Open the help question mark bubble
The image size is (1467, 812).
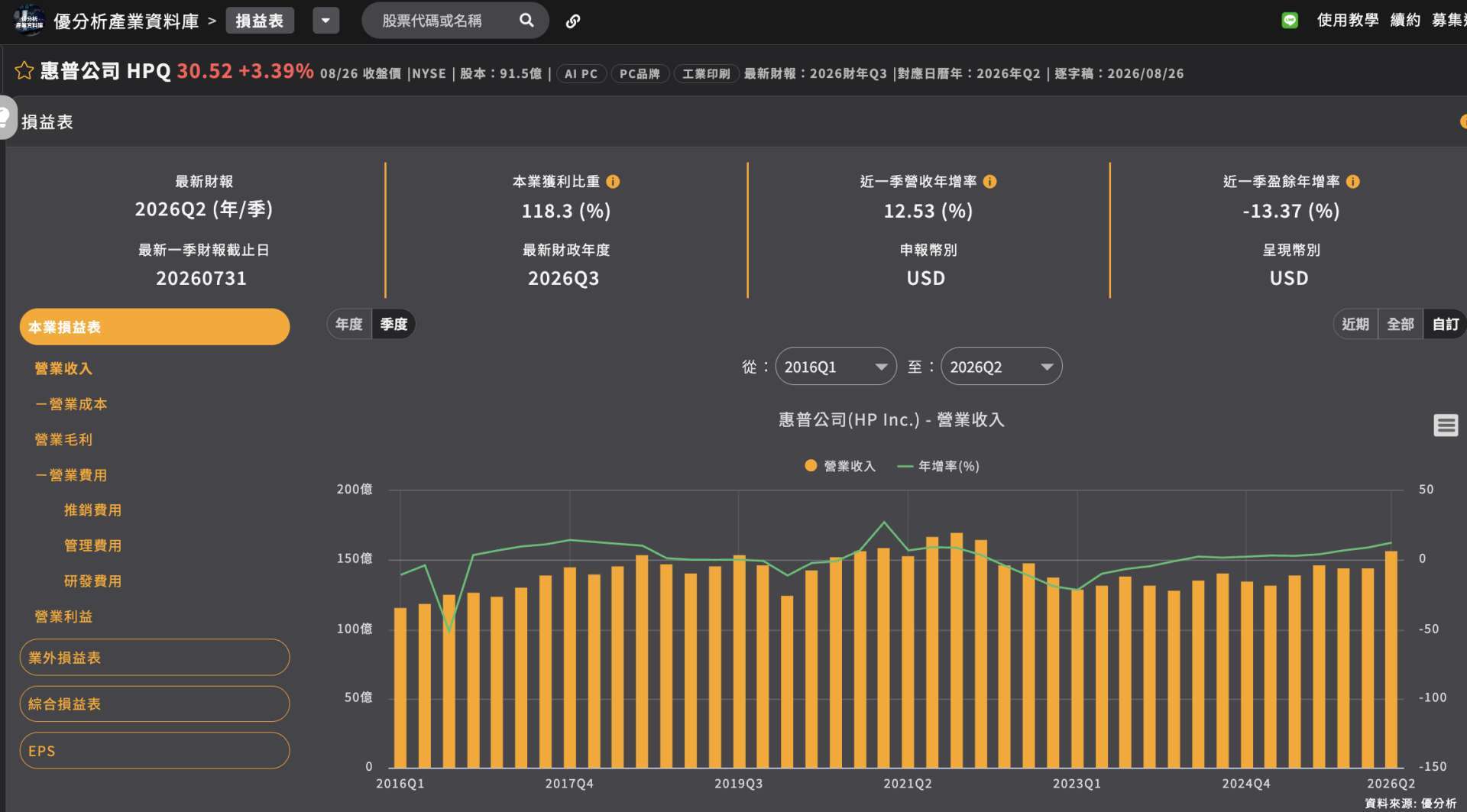(6, 118)
